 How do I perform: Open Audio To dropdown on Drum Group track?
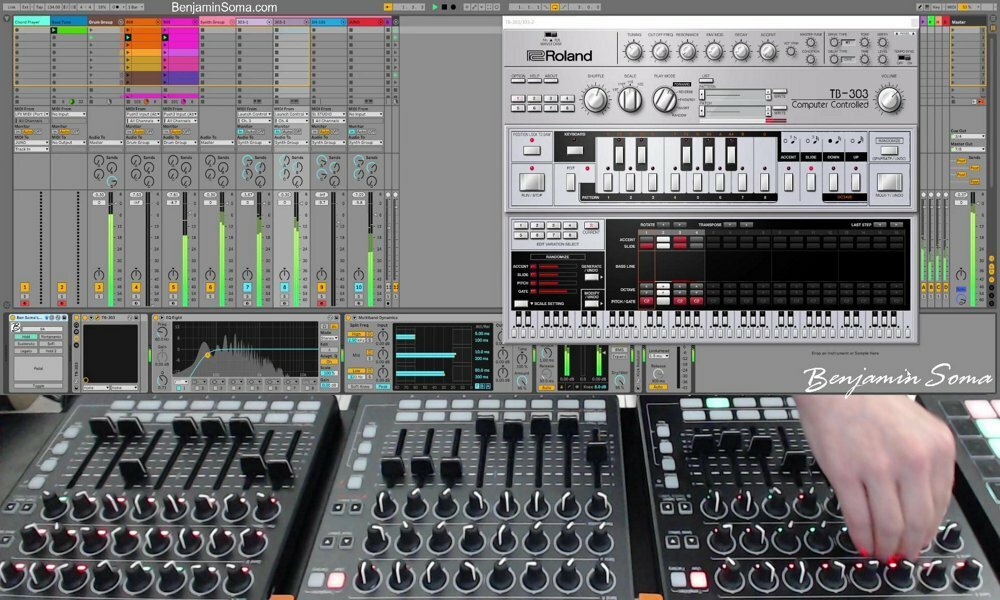click(105, 143)
